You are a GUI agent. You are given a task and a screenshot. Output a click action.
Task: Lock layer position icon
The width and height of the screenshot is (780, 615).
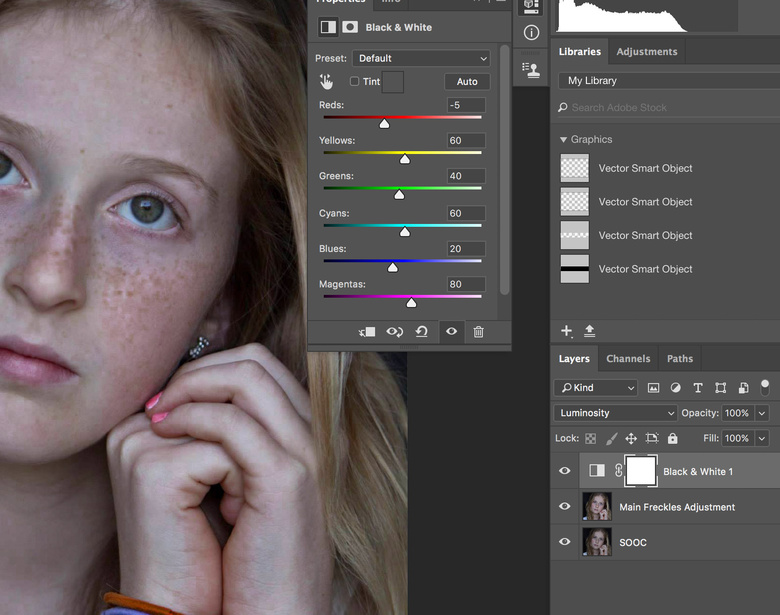pyautogui.click(x=631, y=438)
